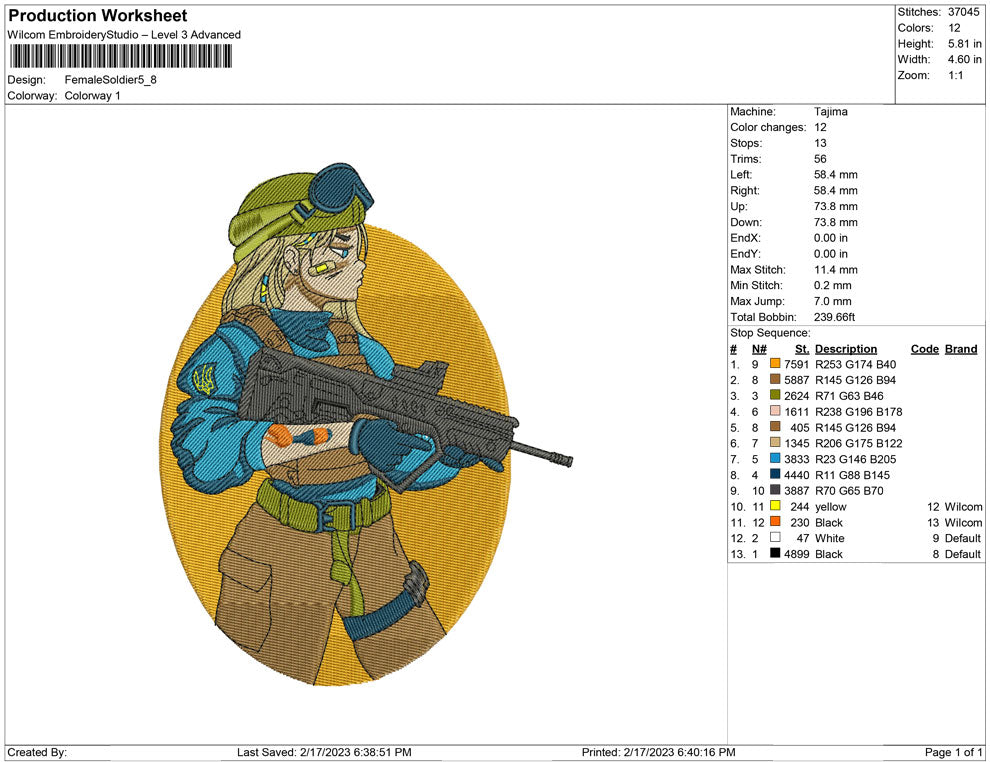Click the Last Saved timestamp
The width and height of the screenshot is (990, 762).
point(324,752)
